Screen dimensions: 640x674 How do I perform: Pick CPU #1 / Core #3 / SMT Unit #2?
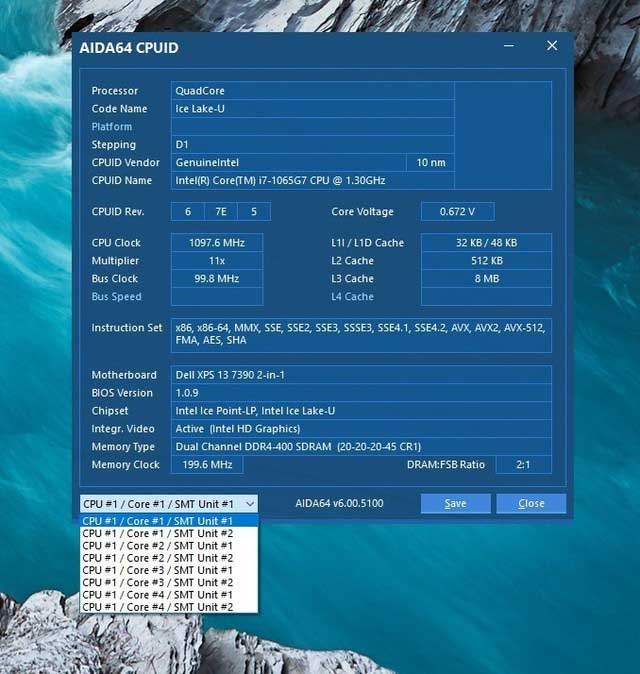(x=169, y=582)
